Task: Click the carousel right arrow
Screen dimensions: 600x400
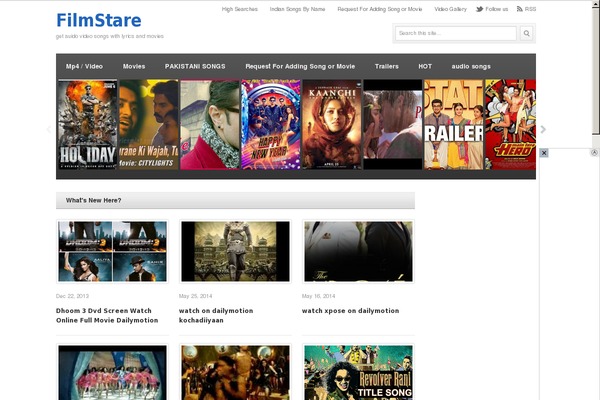Action: pos(543,129)
